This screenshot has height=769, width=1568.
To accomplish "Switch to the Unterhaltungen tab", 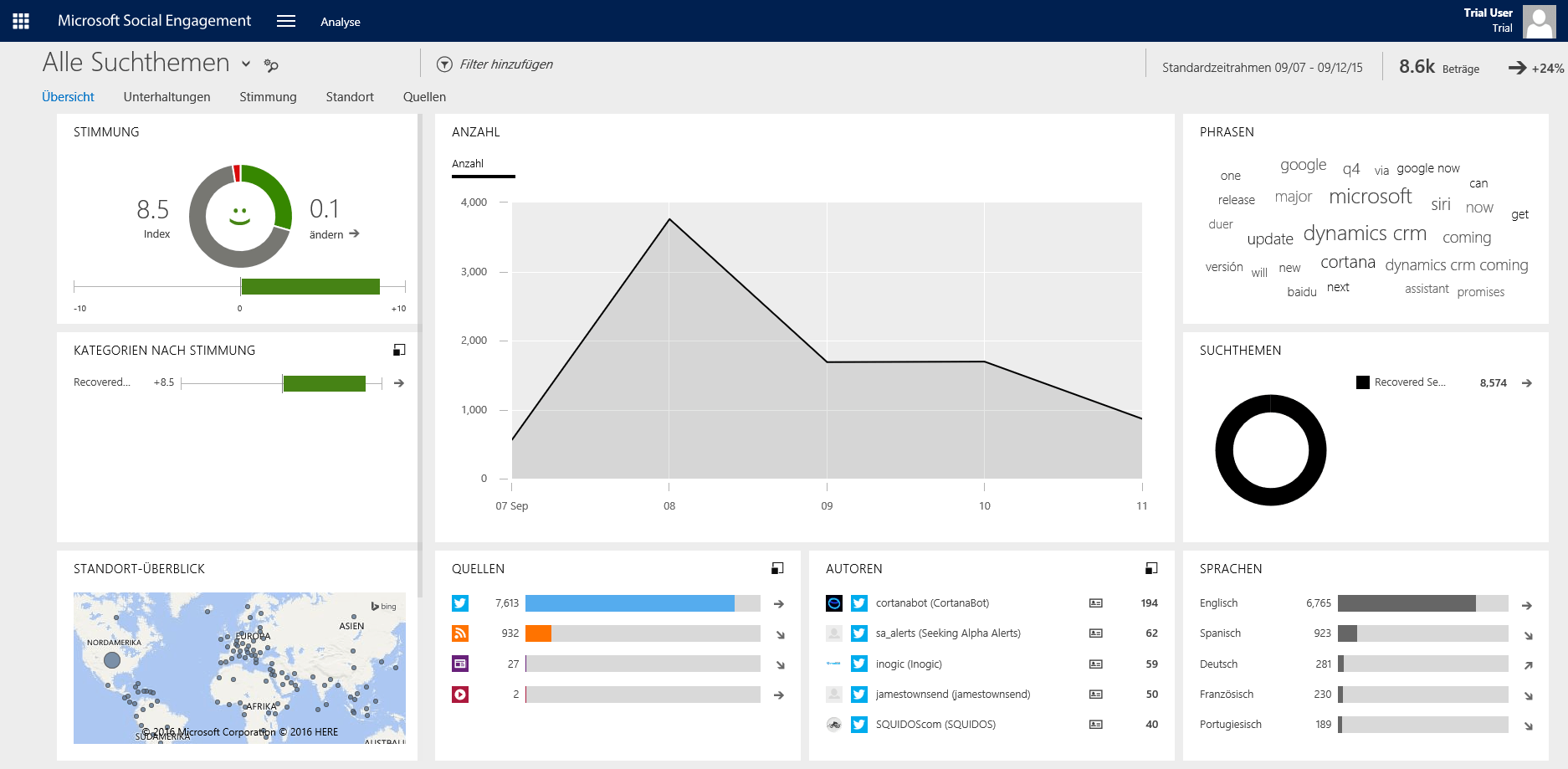I will point(167,97).
